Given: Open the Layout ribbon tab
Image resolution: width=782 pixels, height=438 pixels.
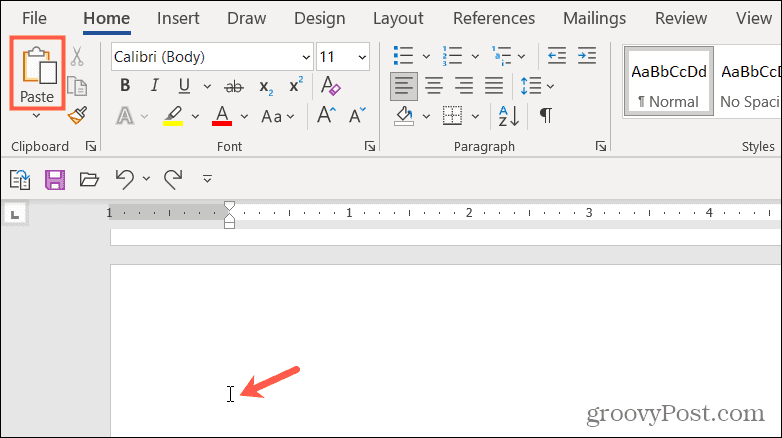Looking at the screenshot, I should point(398,18).
